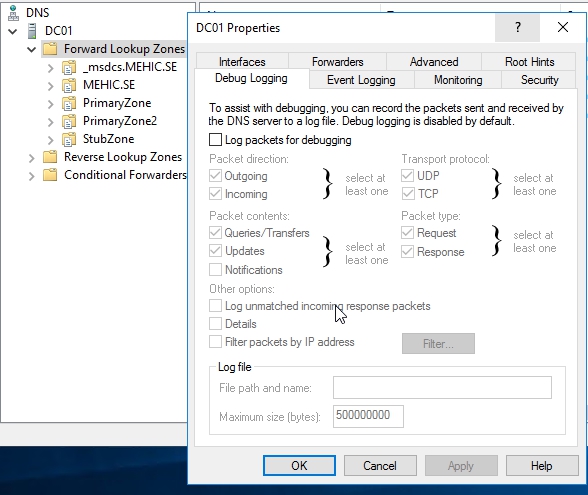The image size is (588, 495).
Task: Expand the StubZone node
Action: click(51, 140)
